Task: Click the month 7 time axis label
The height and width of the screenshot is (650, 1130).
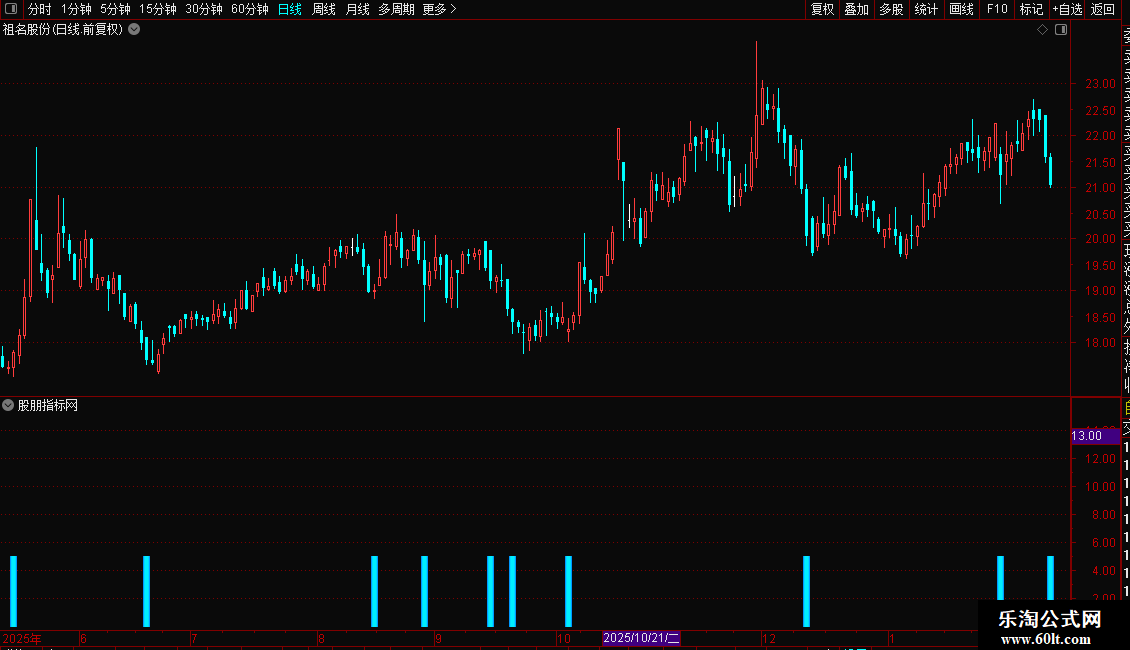Action: [194, 638]
